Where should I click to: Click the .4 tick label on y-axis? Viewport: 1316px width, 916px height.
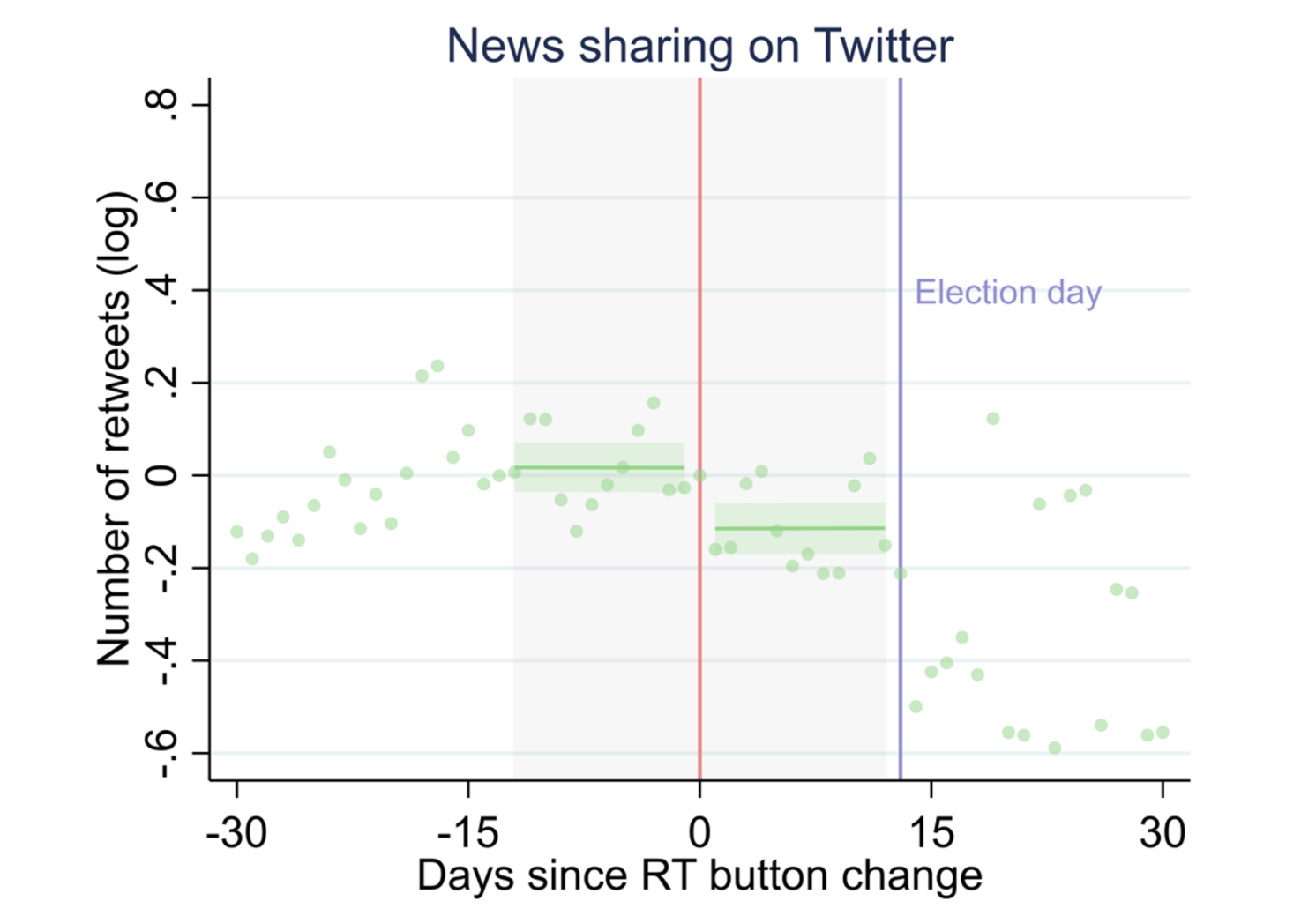[x=162, y=290]
